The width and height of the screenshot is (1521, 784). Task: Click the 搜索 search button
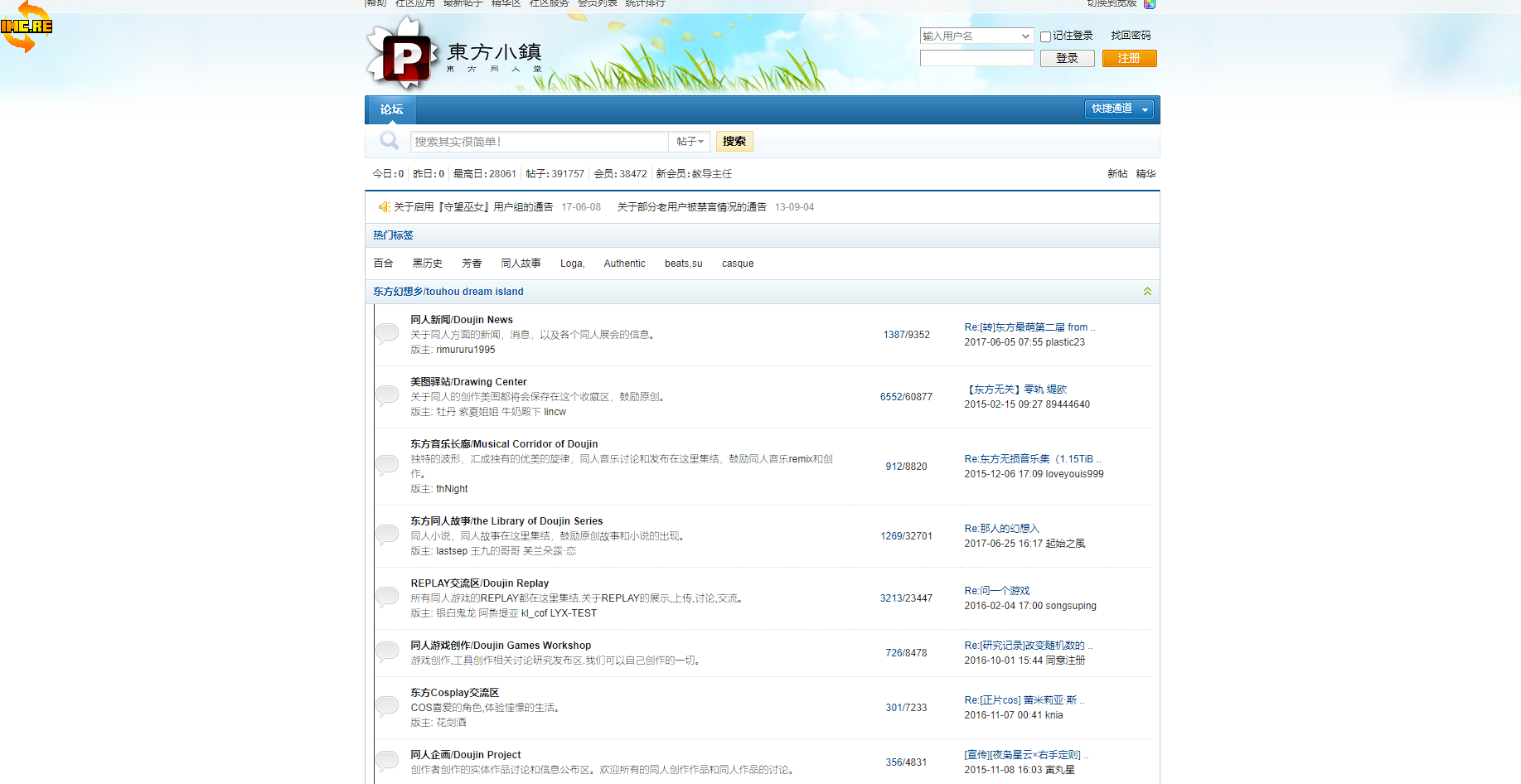pos(734,142)
